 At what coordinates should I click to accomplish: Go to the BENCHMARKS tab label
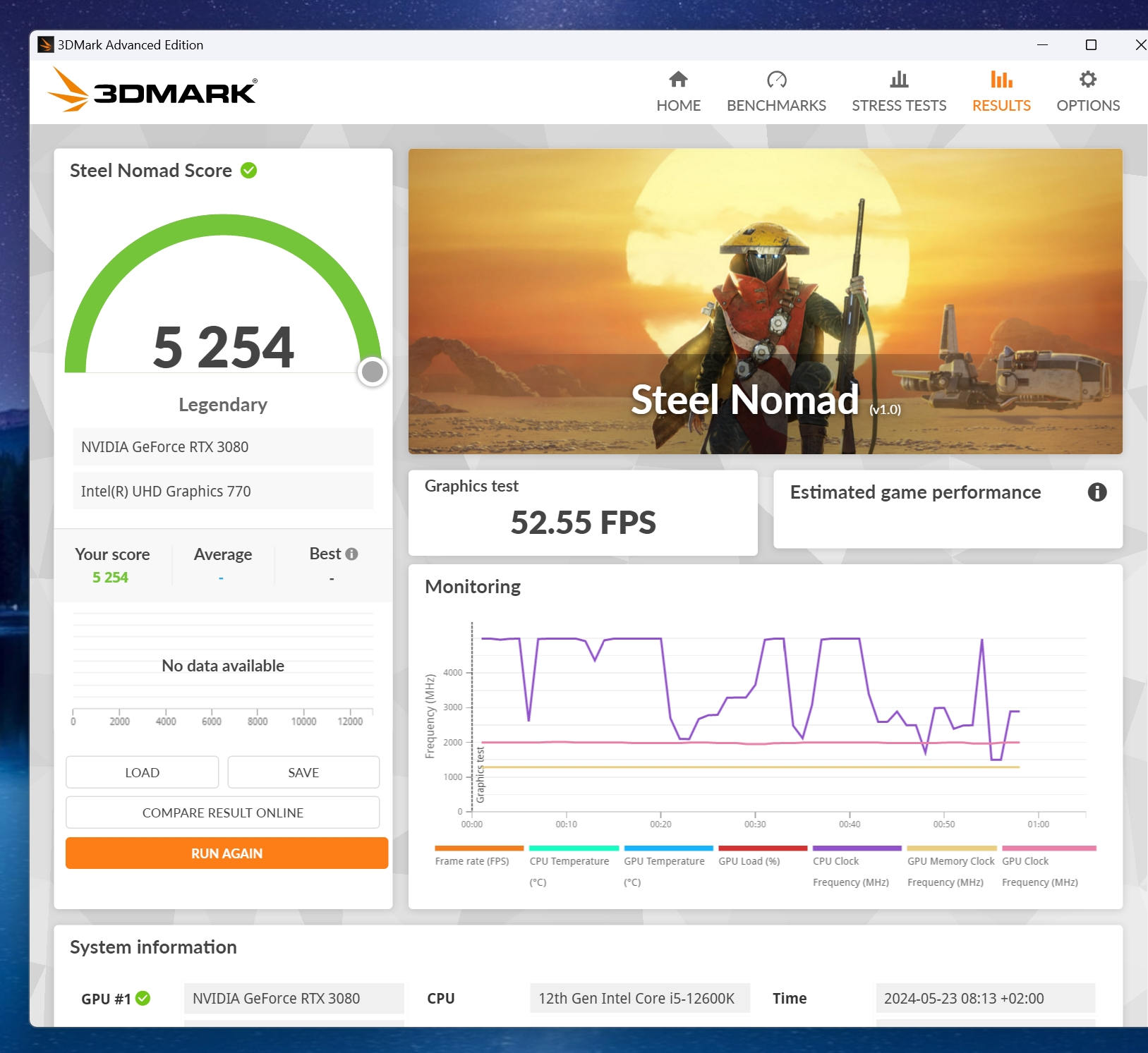pos(776,106)
